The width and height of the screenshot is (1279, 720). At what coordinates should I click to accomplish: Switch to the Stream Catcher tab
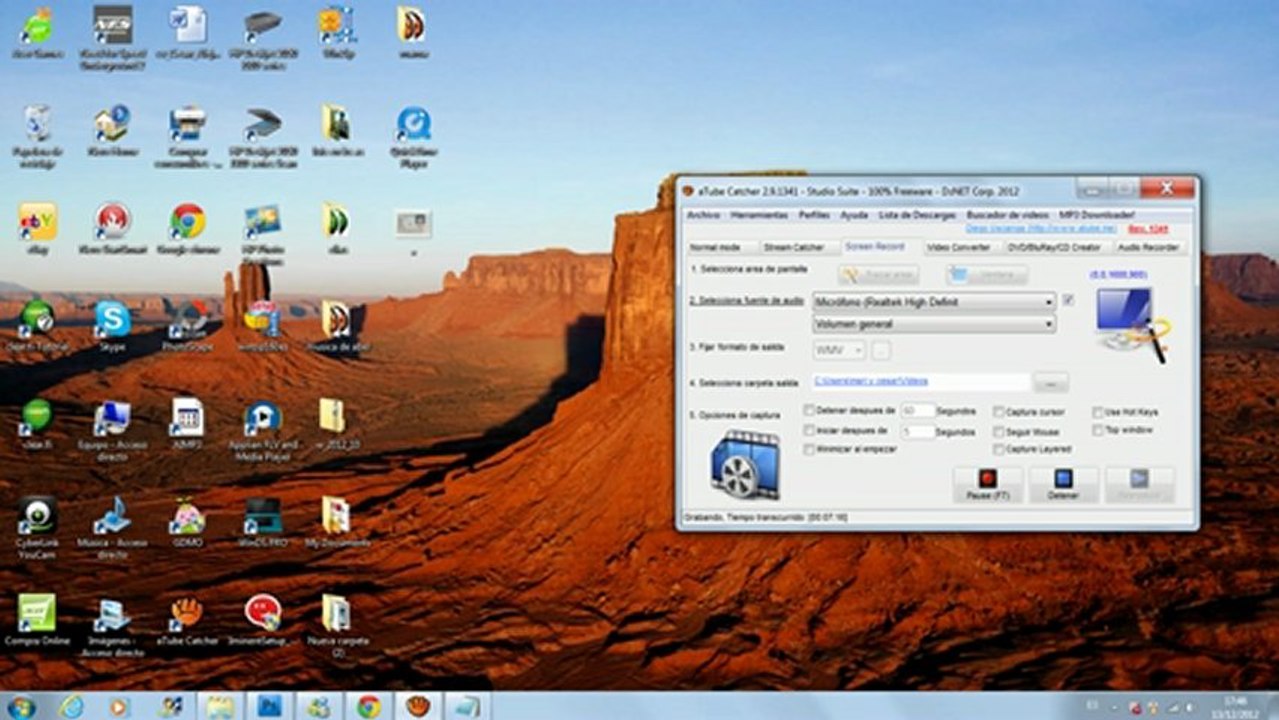[x=794, y=247]
